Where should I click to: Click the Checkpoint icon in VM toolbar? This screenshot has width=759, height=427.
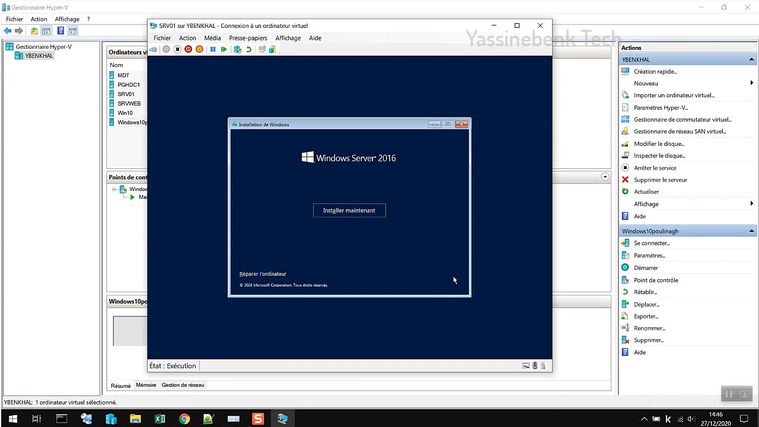tap(237, 49)
